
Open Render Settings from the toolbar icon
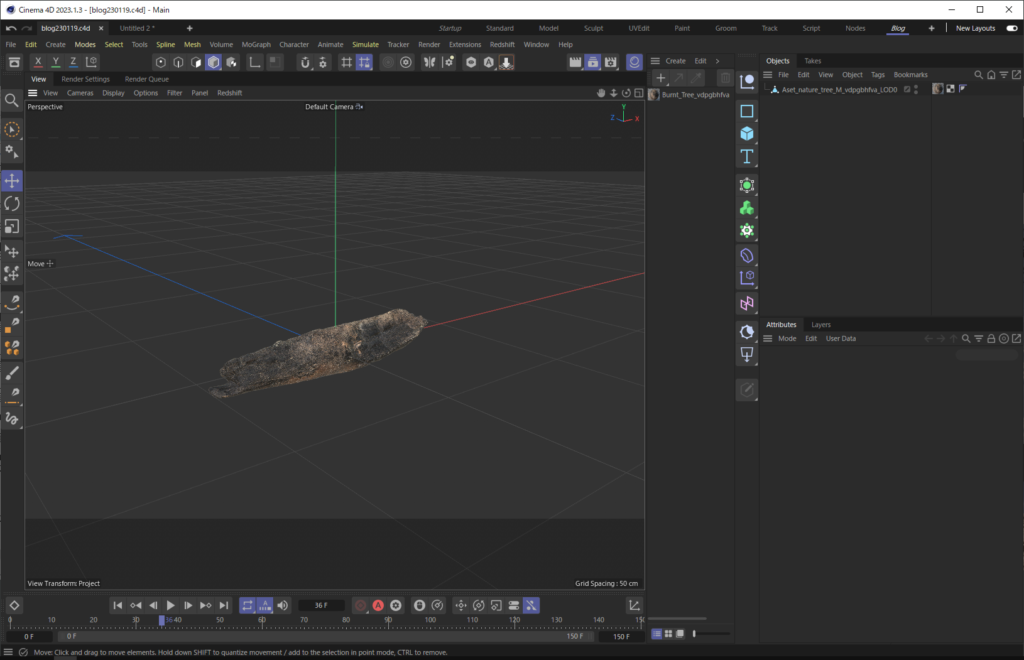click(611, 62)
